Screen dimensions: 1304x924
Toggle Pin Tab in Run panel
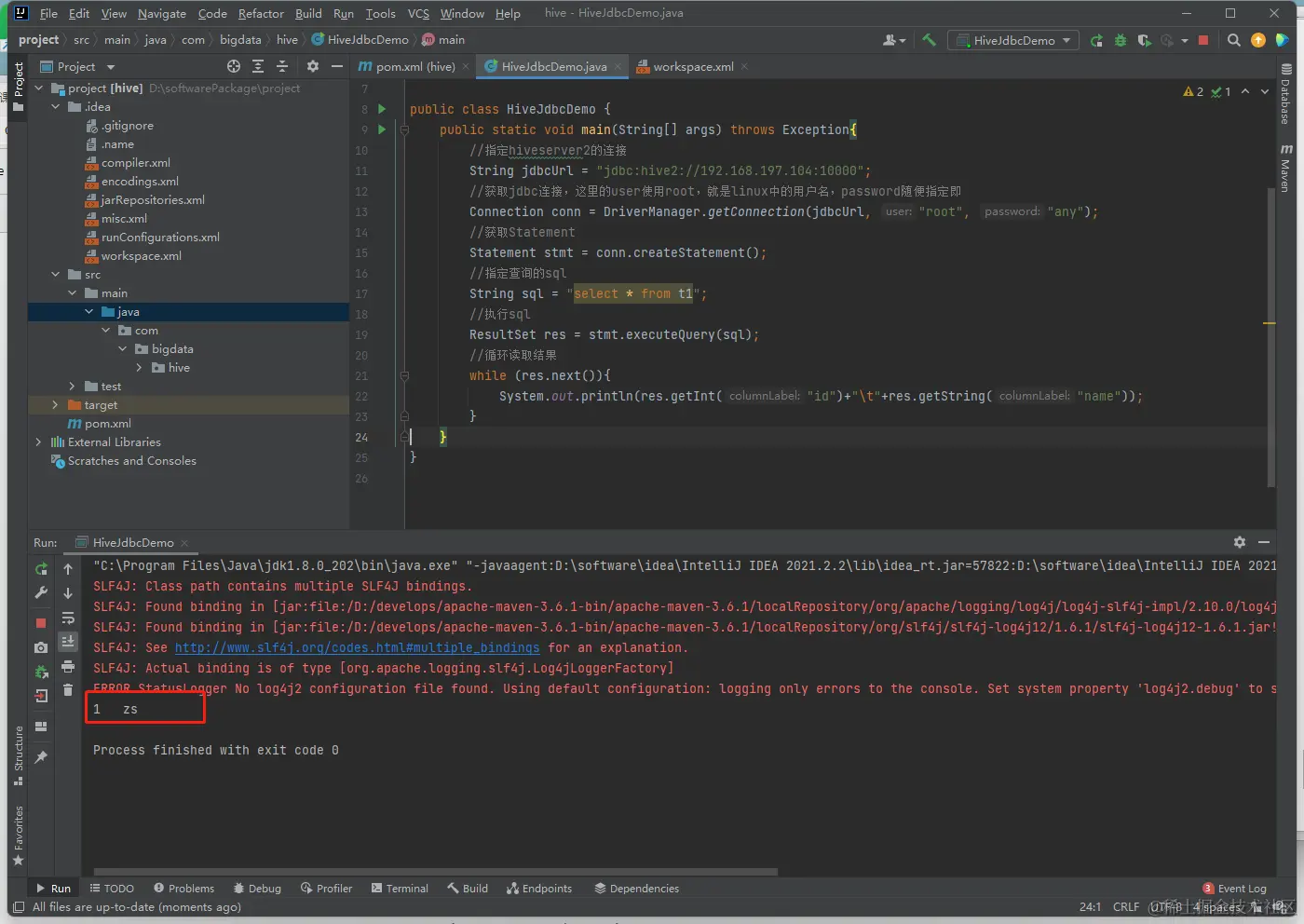pyautogui.click(x=41, y=757)
